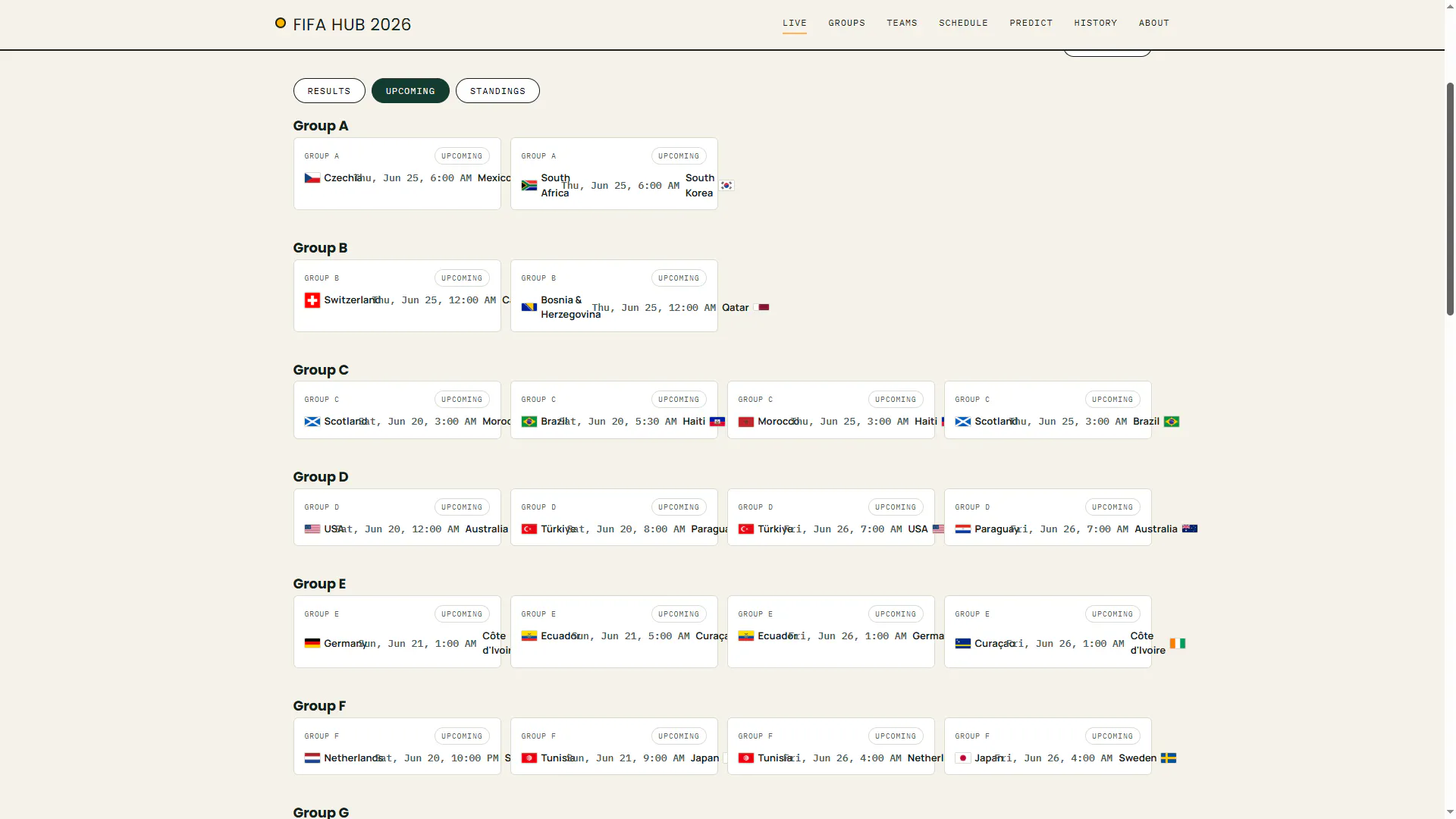Viewport: 1456px width, 819px height.
Task: Click 'Sat, Jun 20, 5:30 AM' match time
Action: (x=617, y=422)
